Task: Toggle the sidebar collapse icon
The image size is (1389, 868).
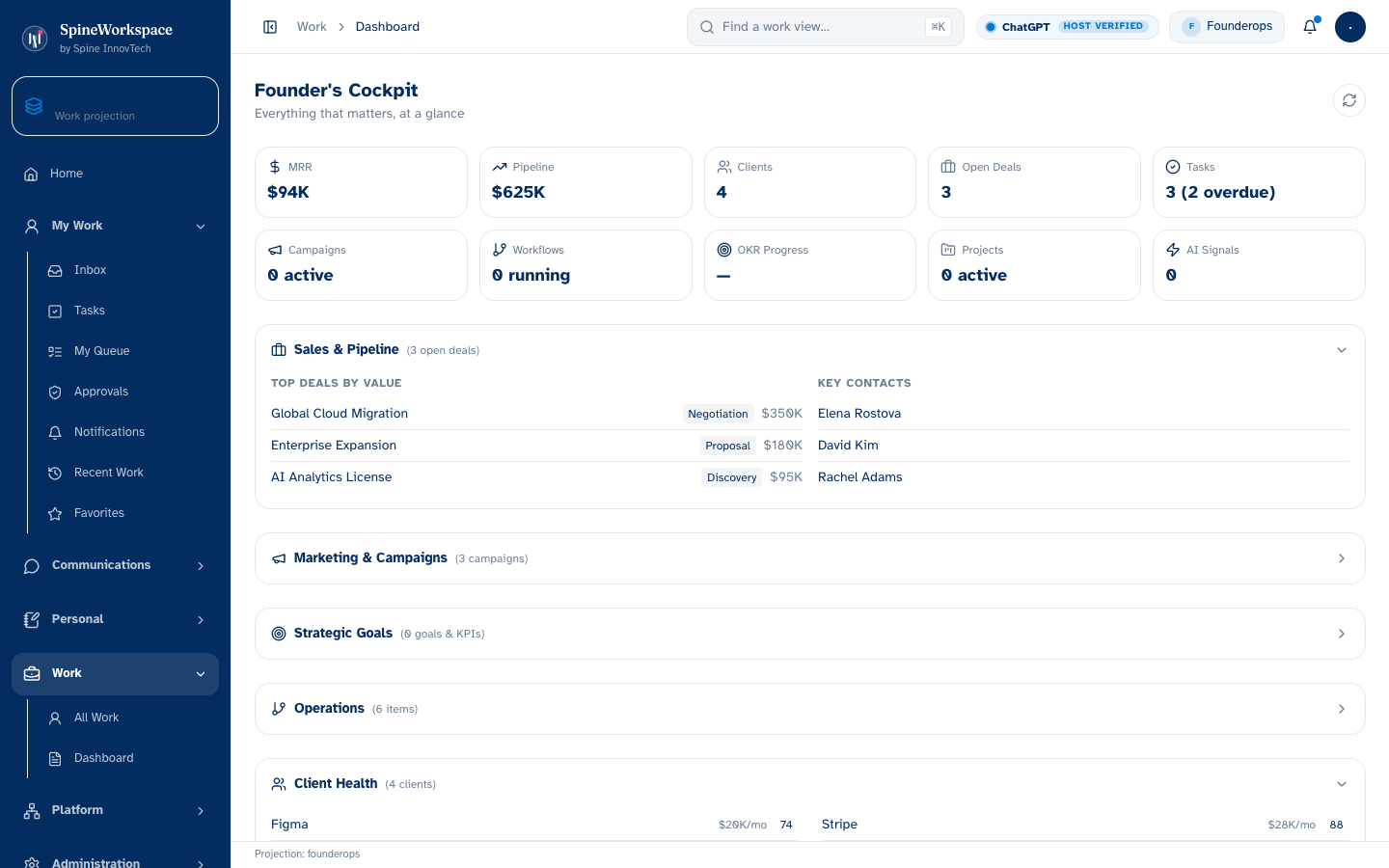Action: tap(270, 27)
